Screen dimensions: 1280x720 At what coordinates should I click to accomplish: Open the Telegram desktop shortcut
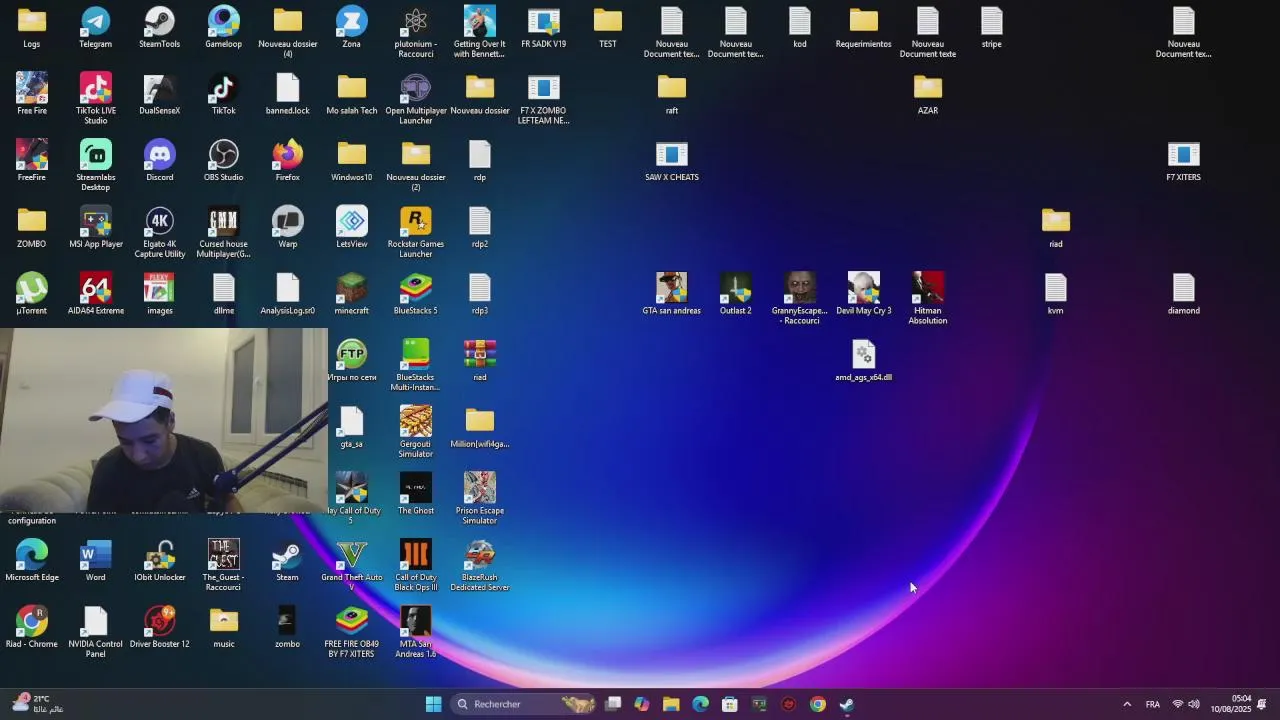coord(96,27)
